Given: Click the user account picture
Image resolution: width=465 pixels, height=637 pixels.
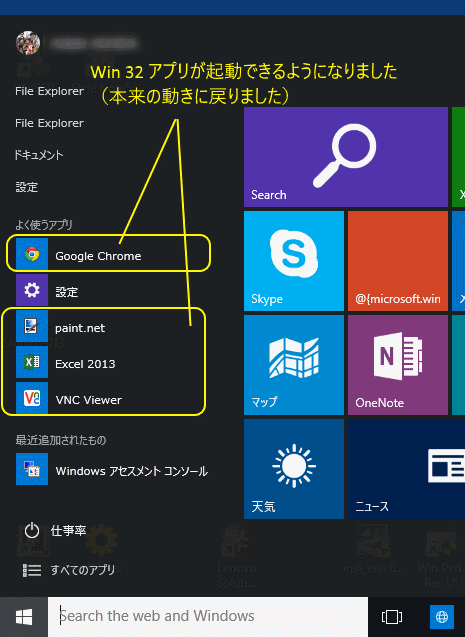Looking at the screenshot, I should pos(28,43).
